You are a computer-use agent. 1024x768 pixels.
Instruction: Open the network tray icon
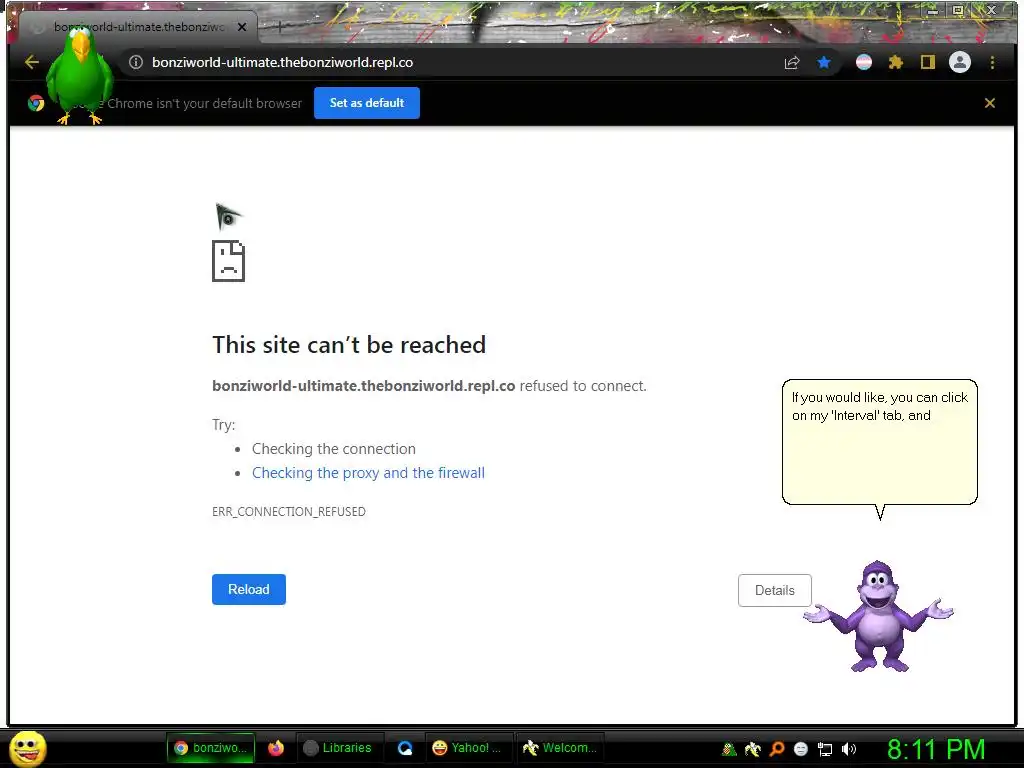825,749
